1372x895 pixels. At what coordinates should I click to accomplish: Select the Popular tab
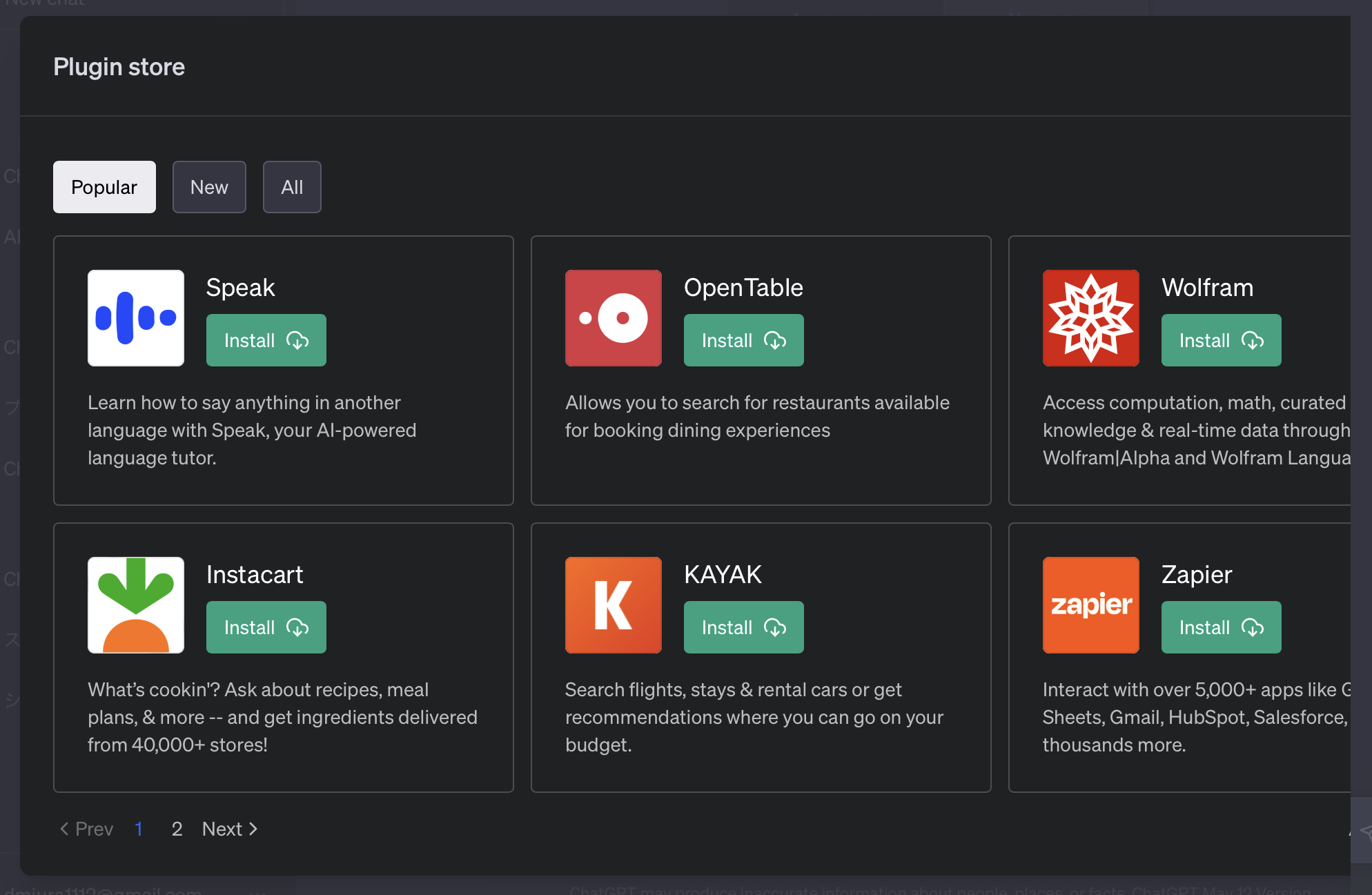[104, 187]
